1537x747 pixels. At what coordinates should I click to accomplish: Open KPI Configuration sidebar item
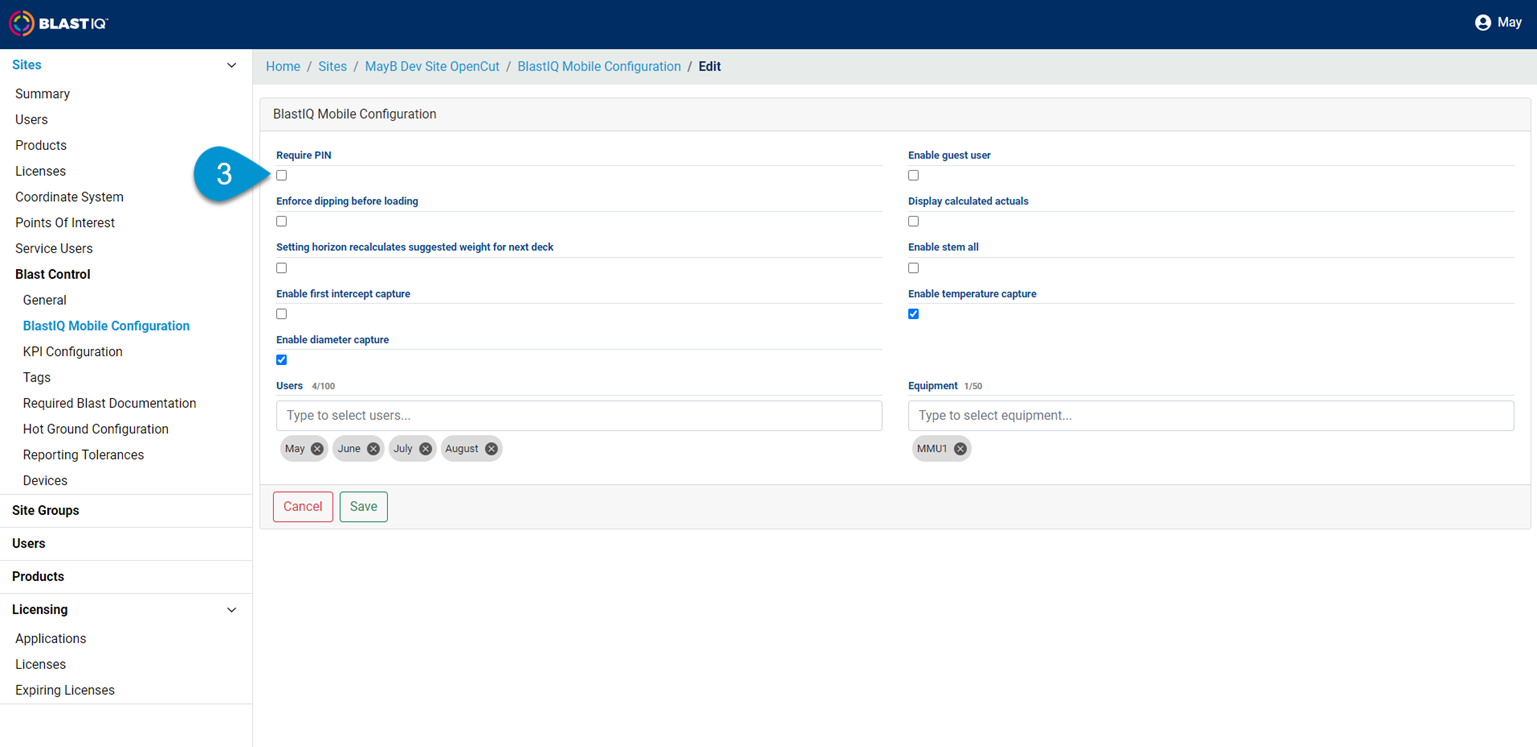[x=73, y=352]
